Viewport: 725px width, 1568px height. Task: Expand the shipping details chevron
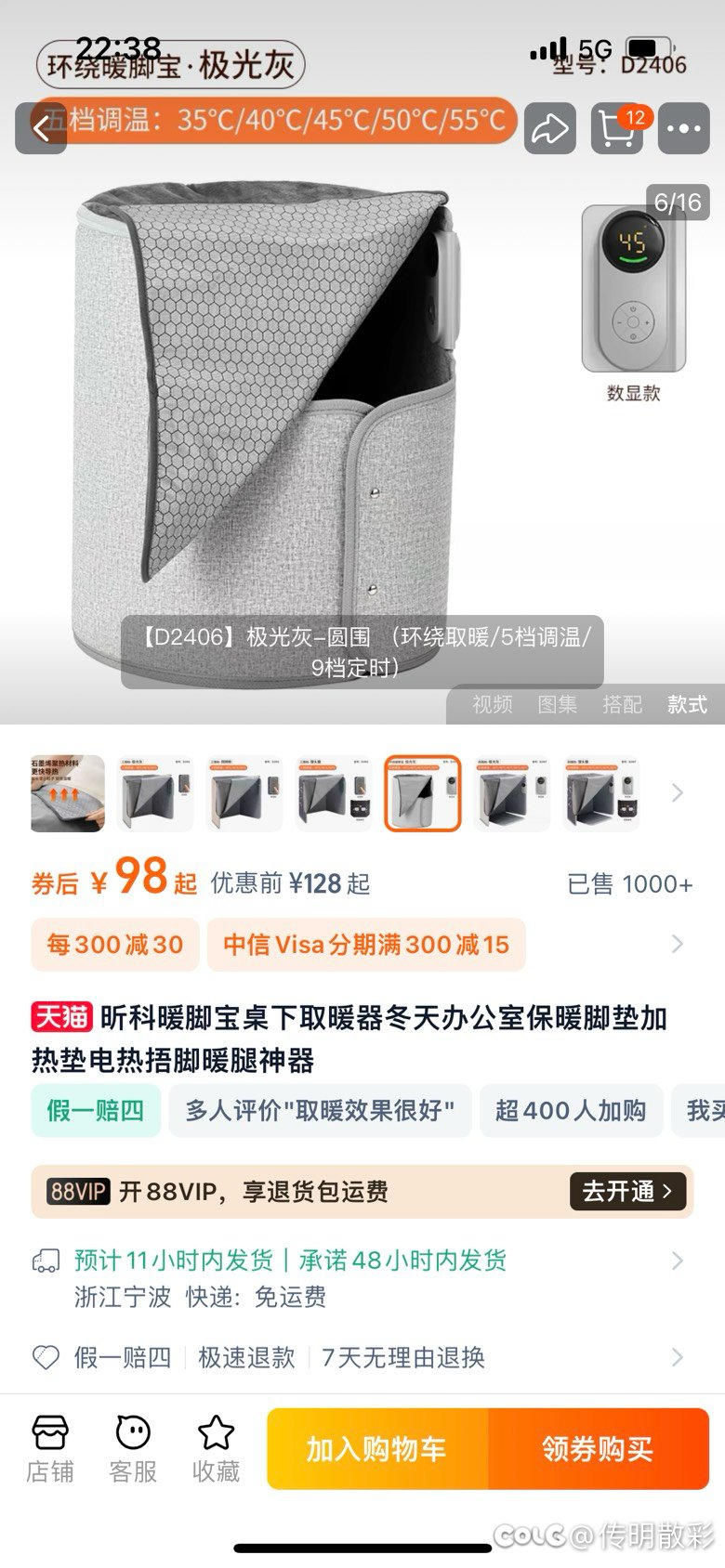(678, 1261)
